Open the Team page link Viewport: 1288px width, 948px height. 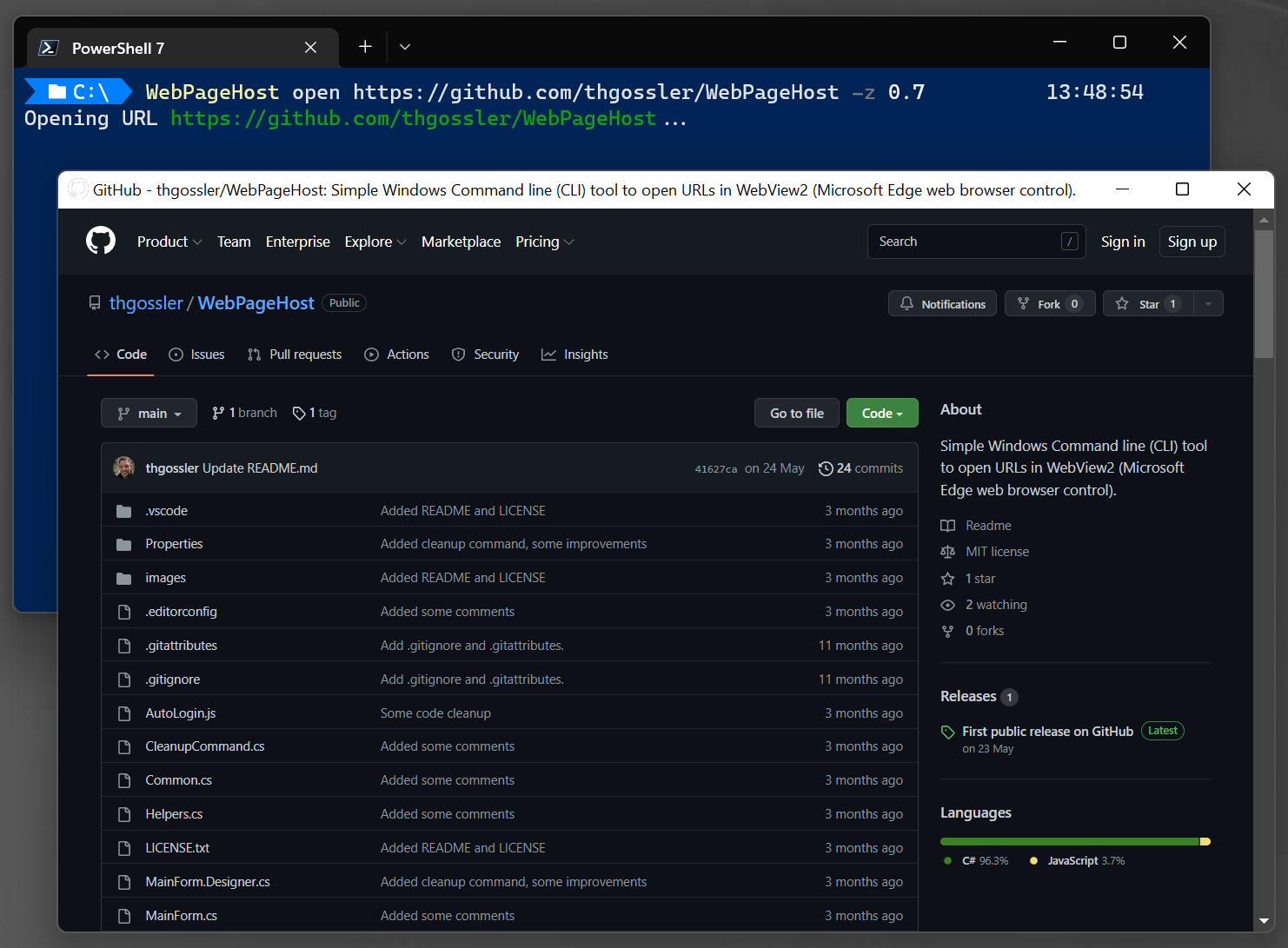point(234,242)
